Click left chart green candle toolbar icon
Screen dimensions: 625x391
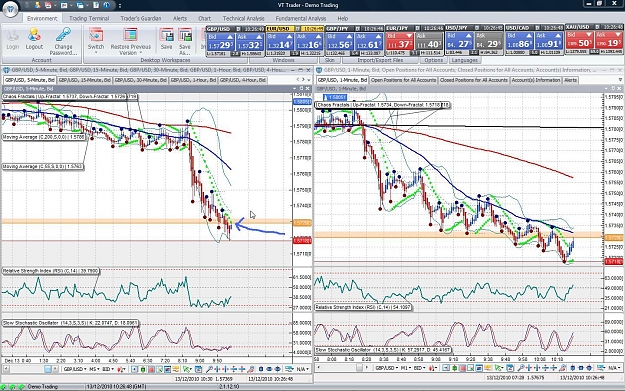[143, 369]
